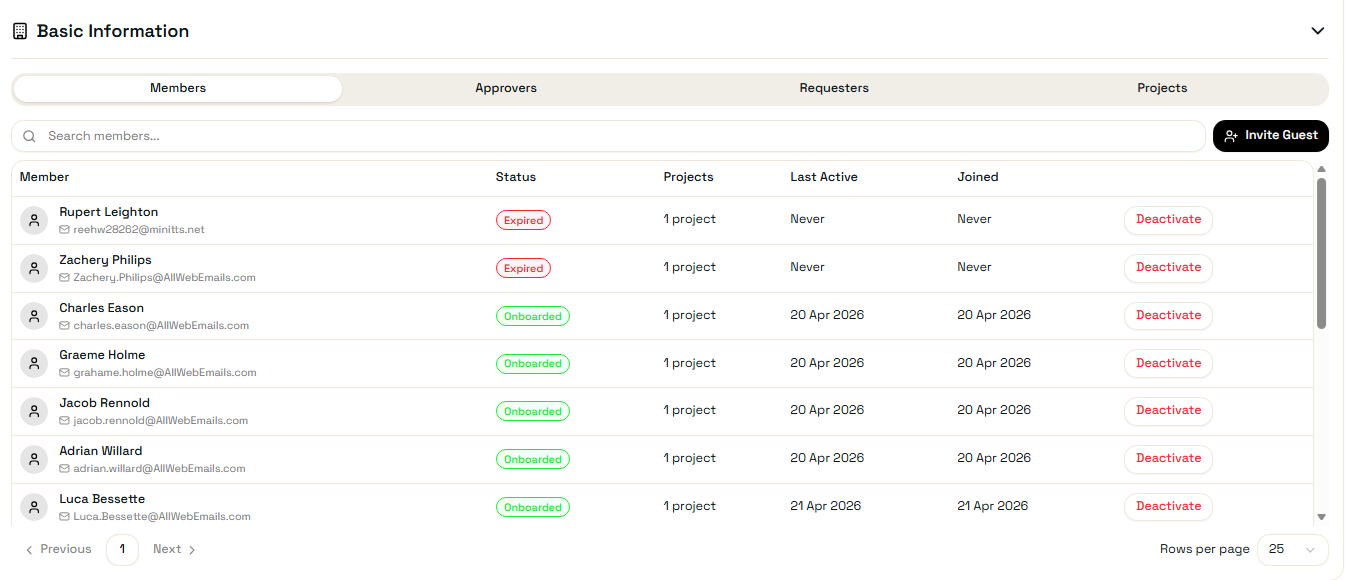Click Graeme Holme's avatar icon
This screenshot has height=580, width=1349.
point(34,363)
